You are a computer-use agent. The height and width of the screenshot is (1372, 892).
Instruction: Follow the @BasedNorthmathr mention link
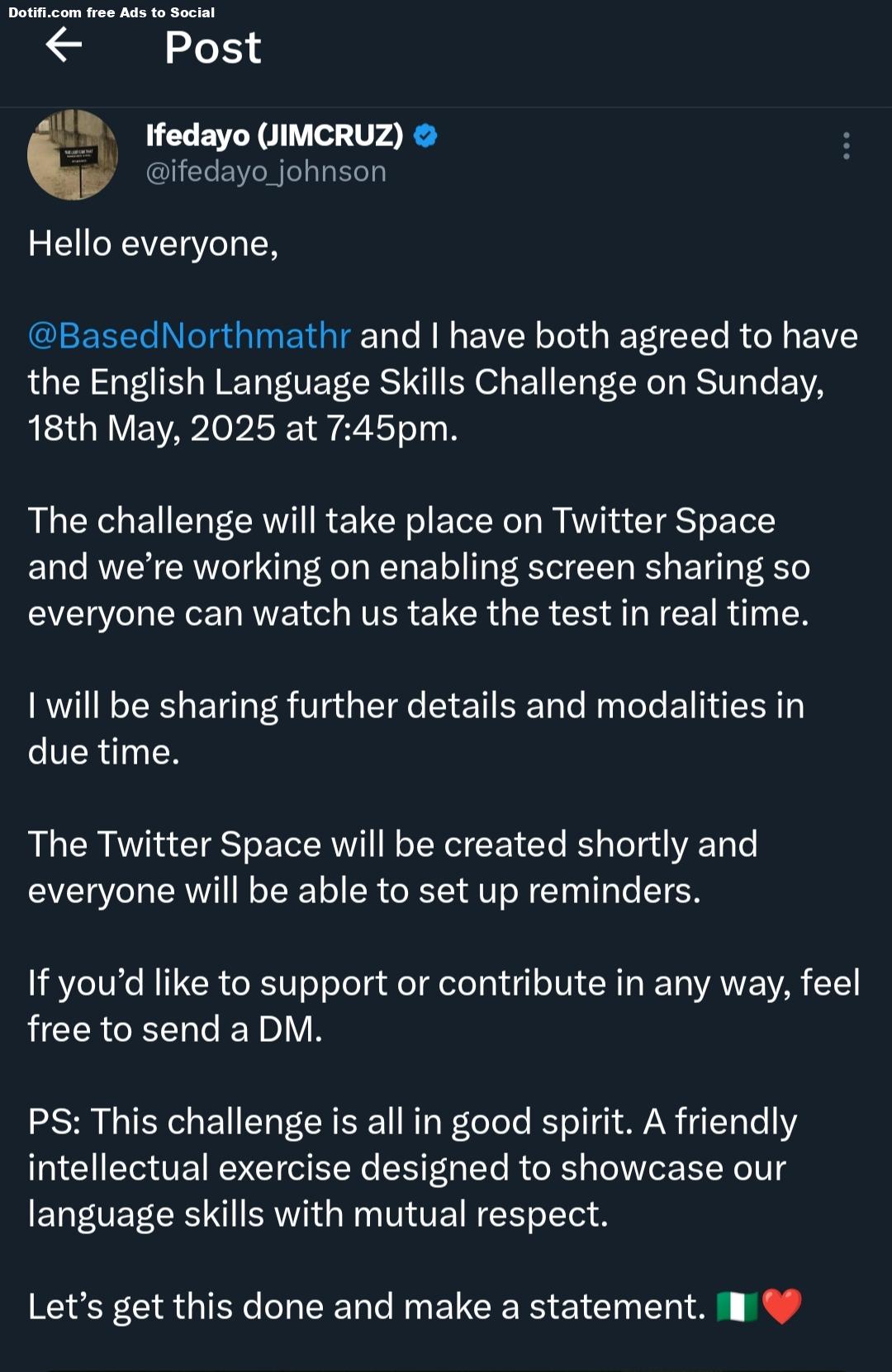(x=189, y=336)
